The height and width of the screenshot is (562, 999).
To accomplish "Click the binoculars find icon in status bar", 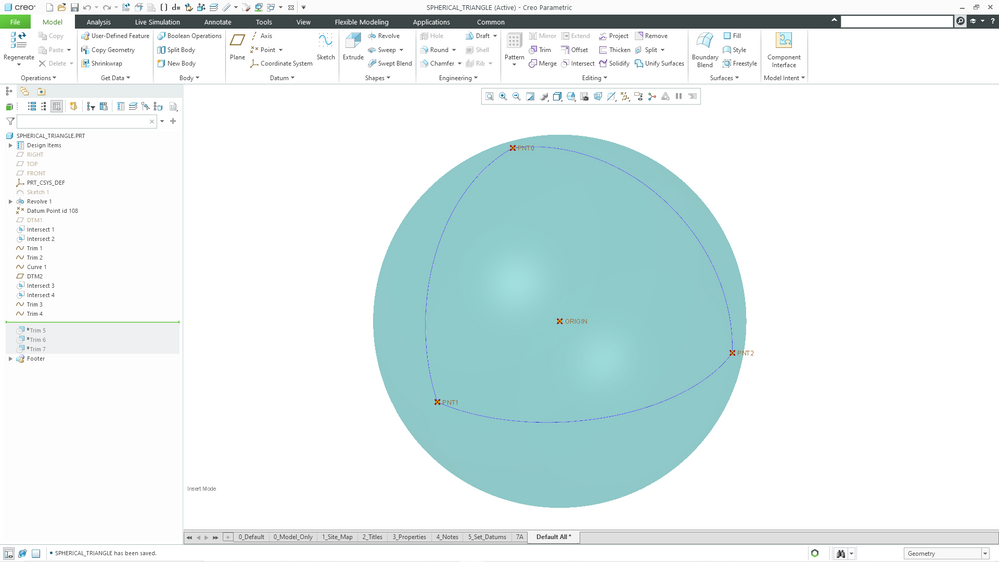I will tap(841, 554).
